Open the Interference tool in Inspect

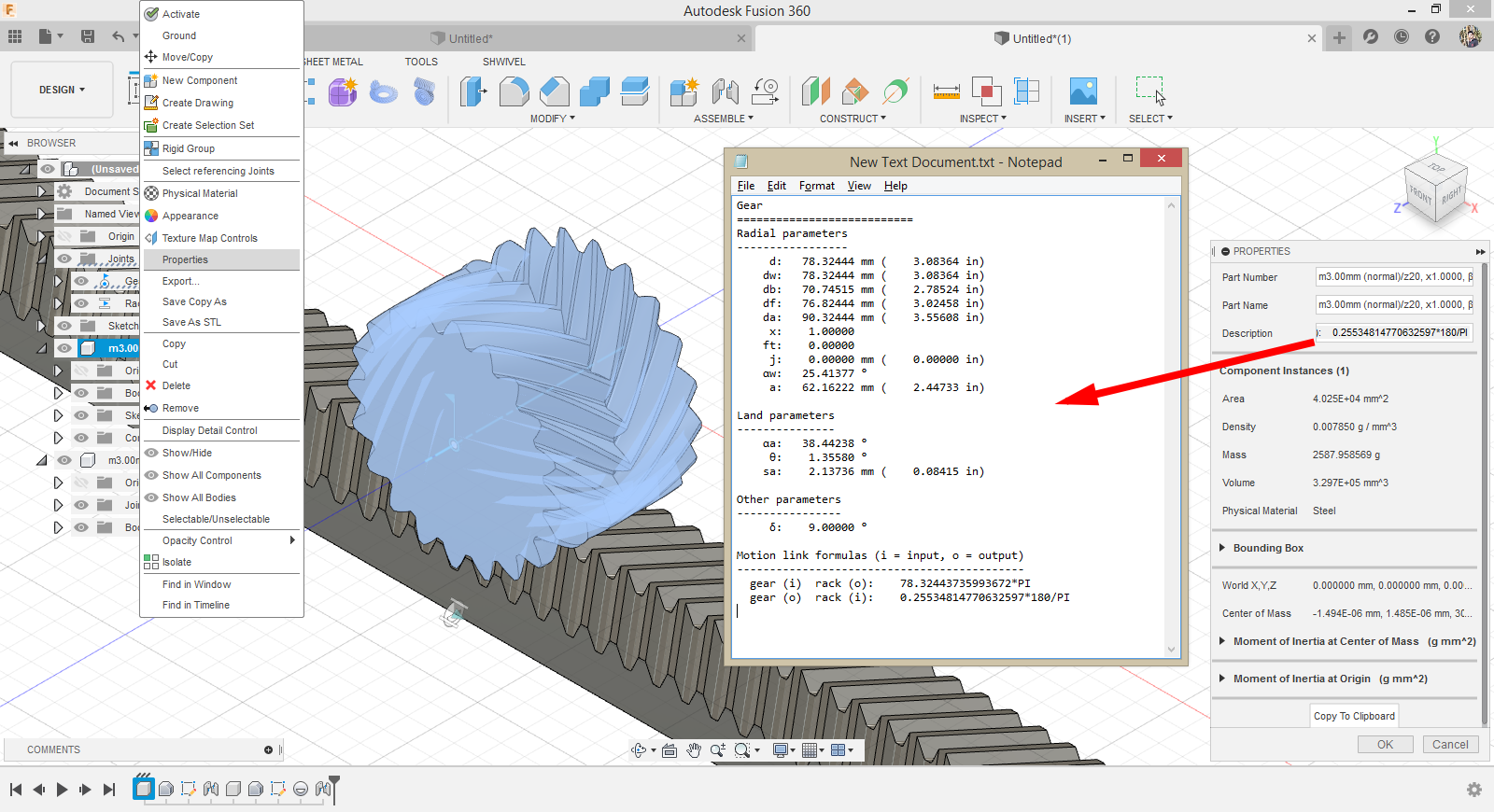tap(986, 91)
